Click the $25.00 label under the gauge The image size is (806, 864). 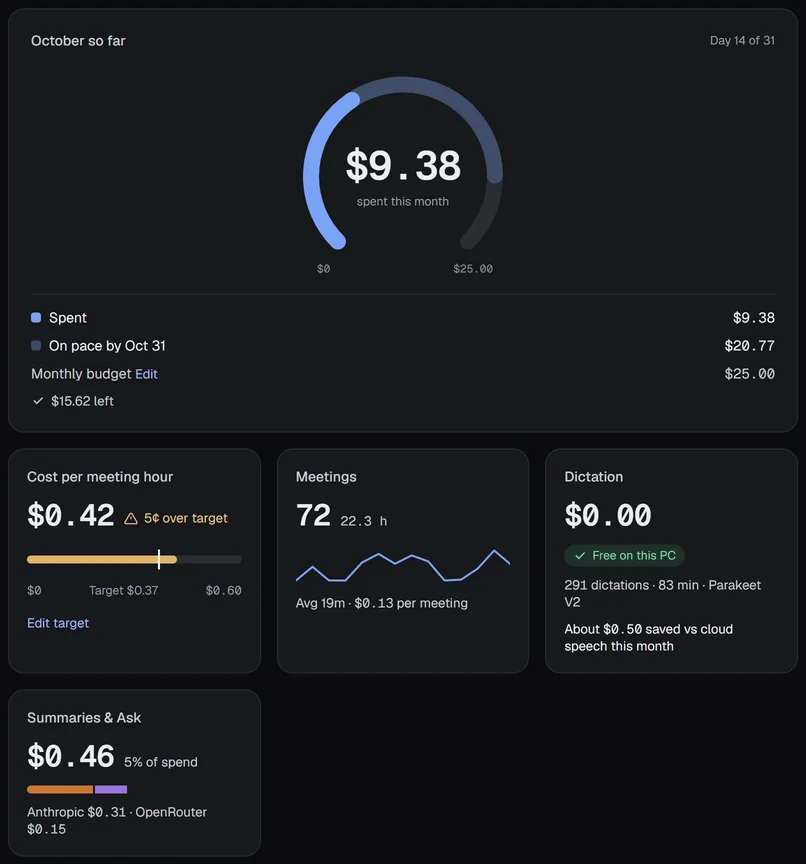pos(473,269)
